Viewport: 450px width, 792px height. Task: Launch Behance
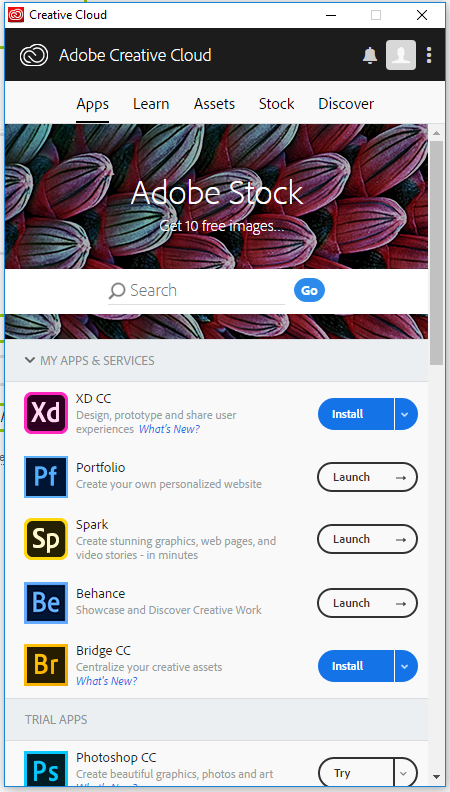click(367, 603)
